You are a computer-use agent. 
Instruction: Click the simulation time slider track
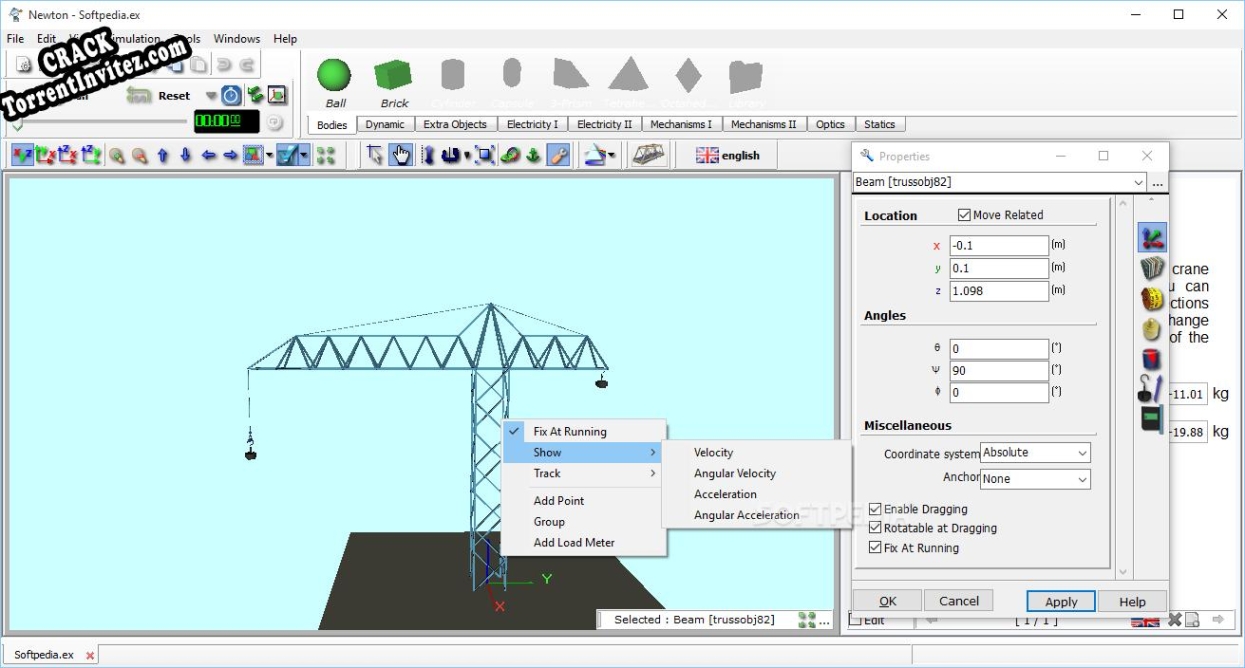pos(100,124)
